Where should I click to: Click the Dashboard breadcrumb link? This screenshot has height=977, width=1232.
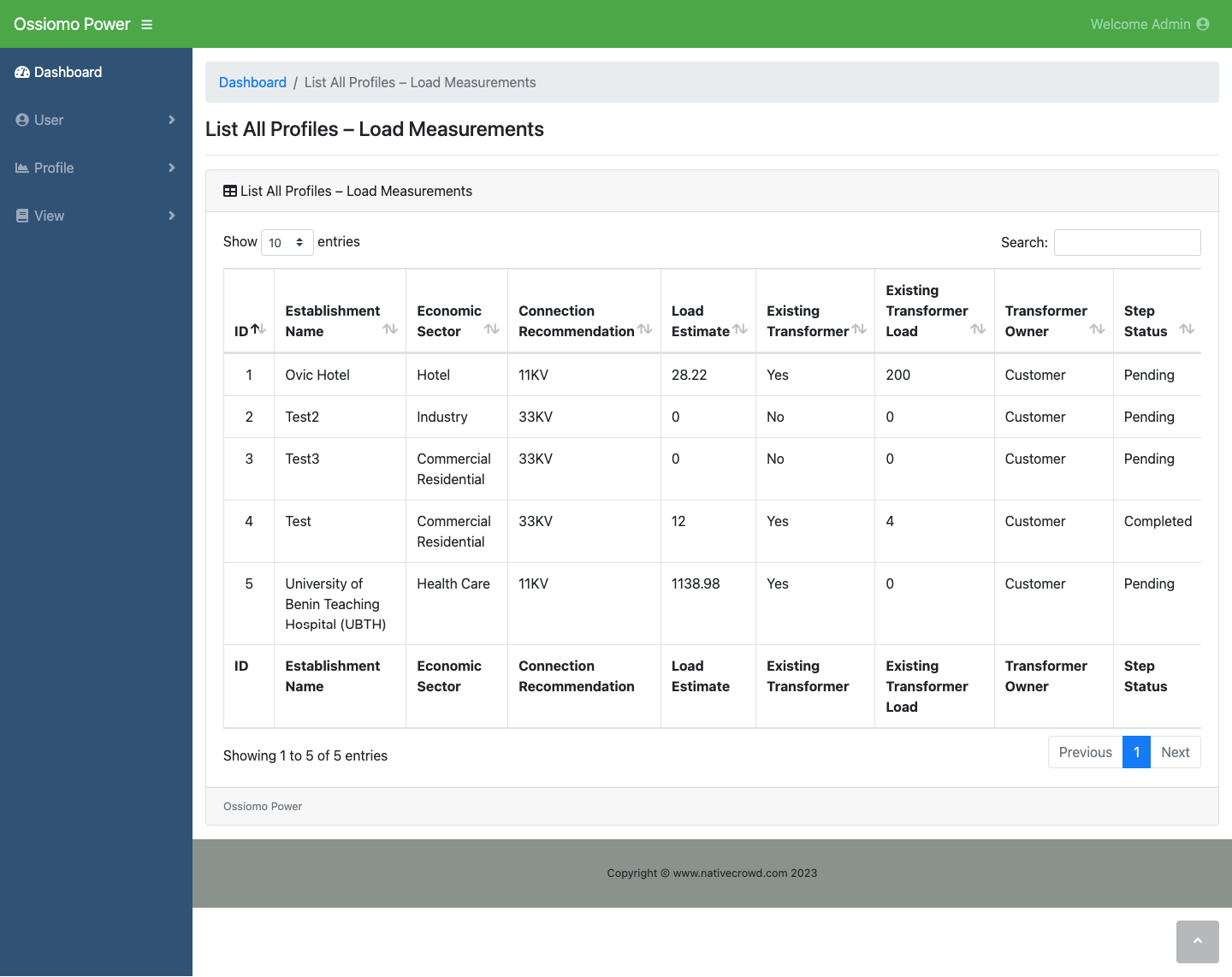pyautogui.click(x=252, y=83)
